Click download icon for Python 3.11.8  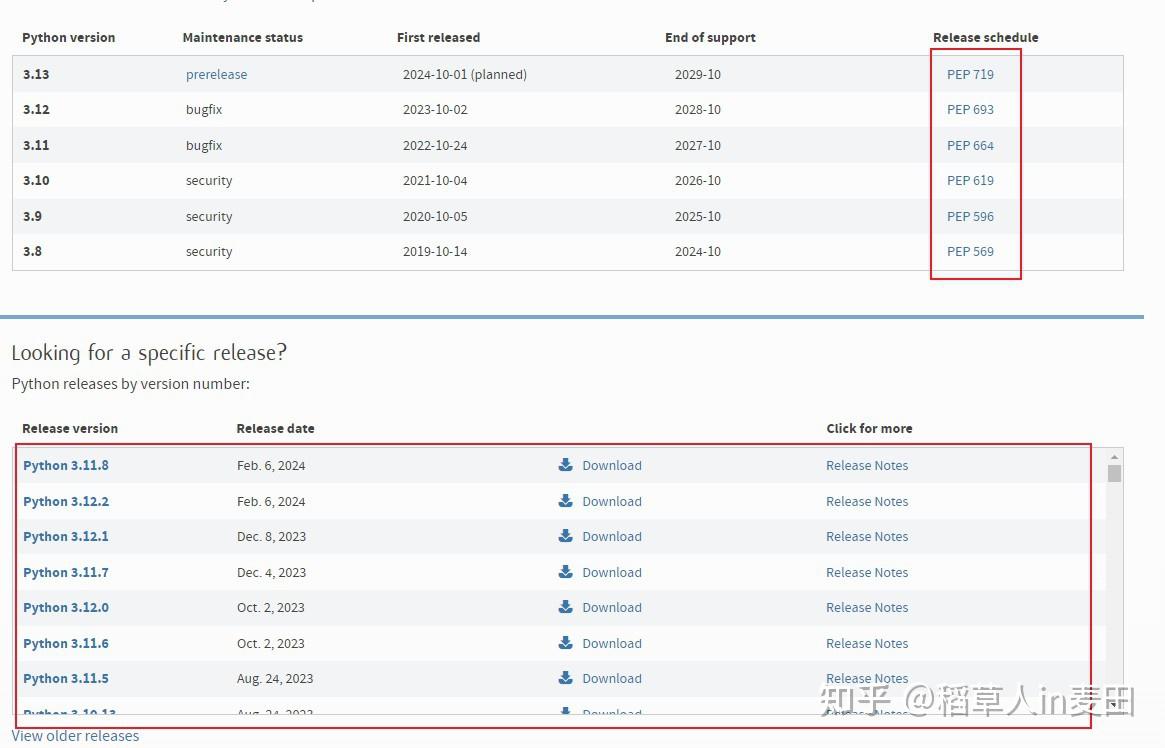[x=565, y=465]
